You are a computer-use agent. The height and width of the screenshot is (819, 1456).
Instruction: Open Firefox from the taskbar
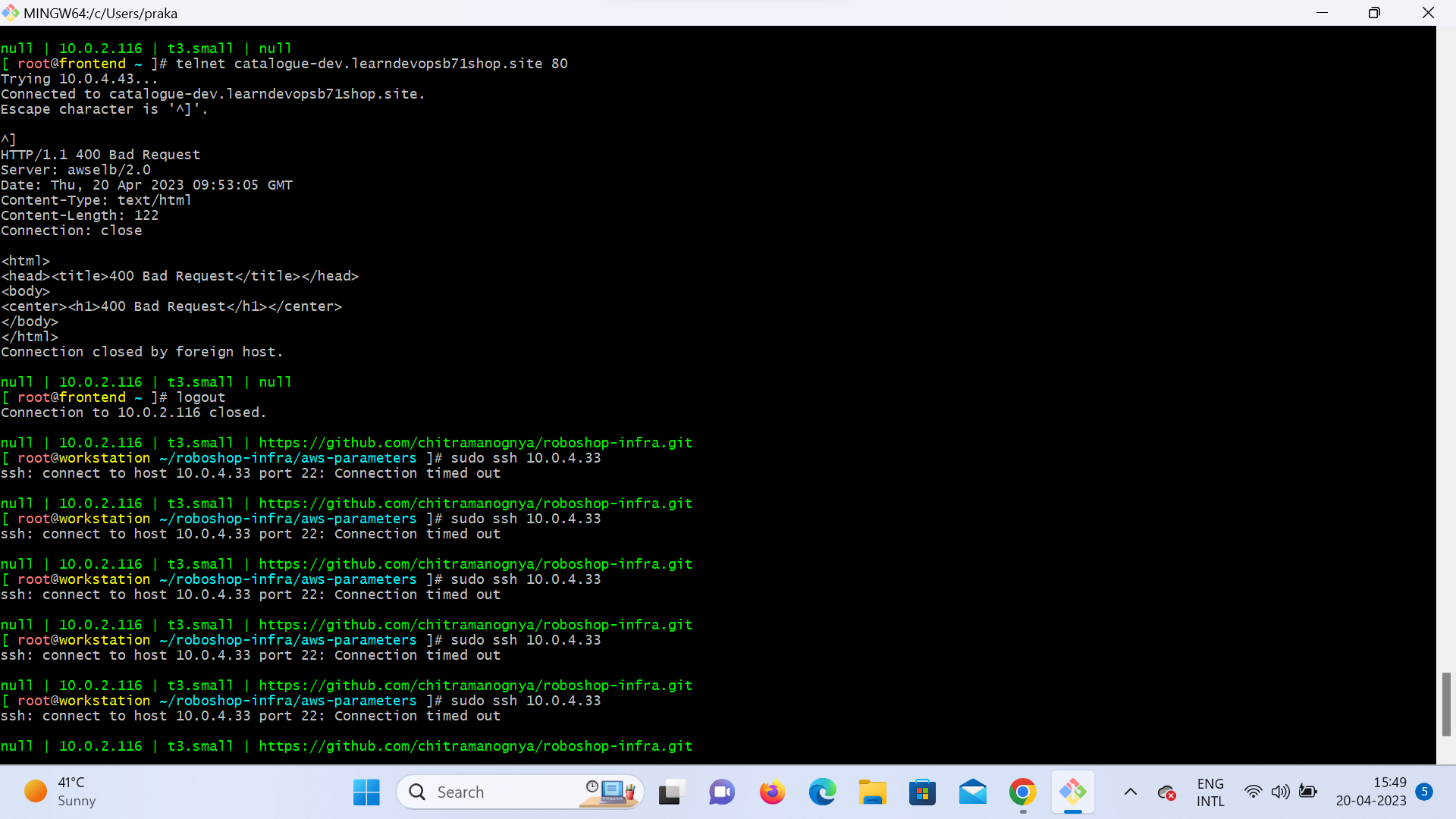click(772, 792)
